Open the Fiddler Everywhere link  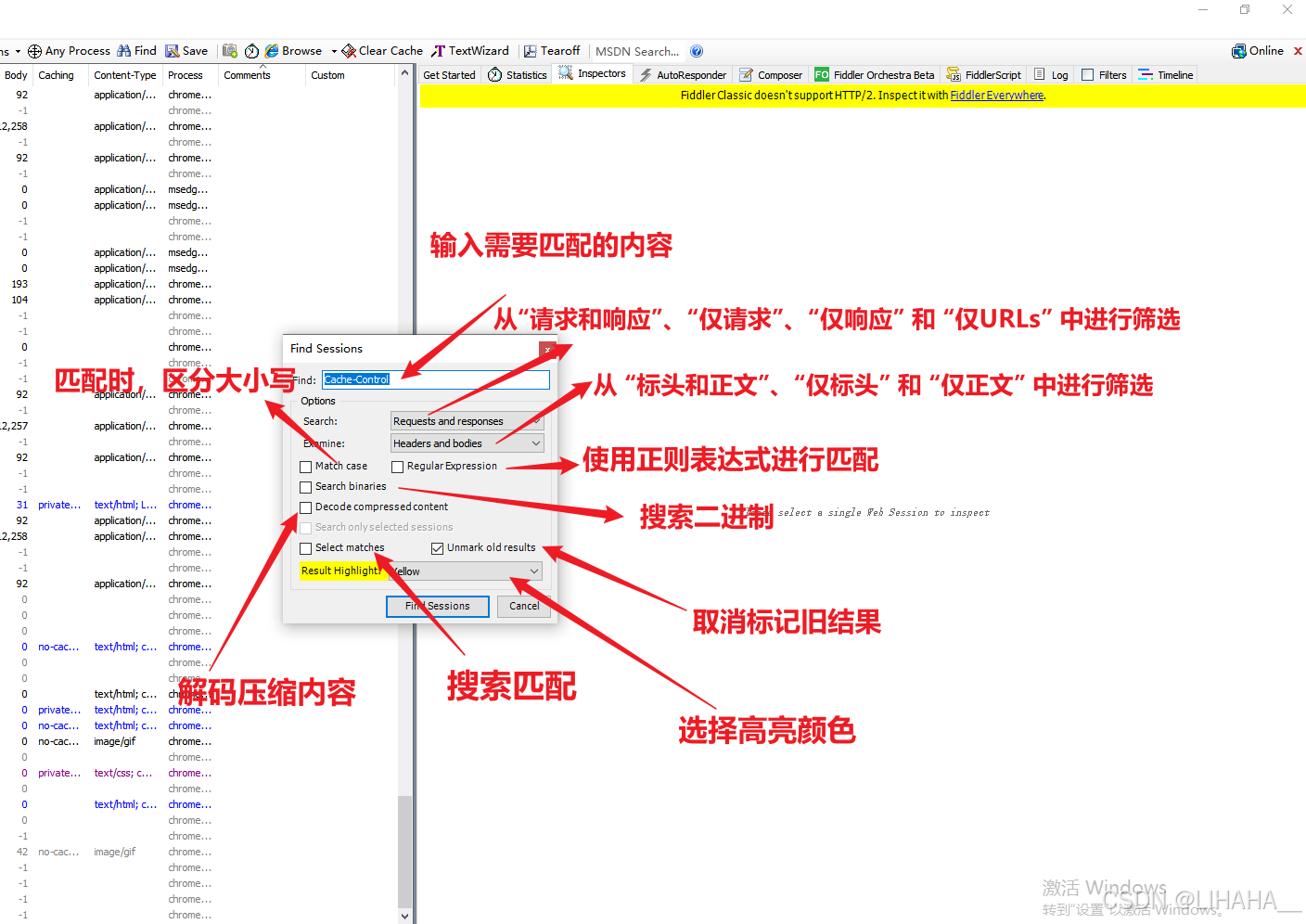click(996, 96)
